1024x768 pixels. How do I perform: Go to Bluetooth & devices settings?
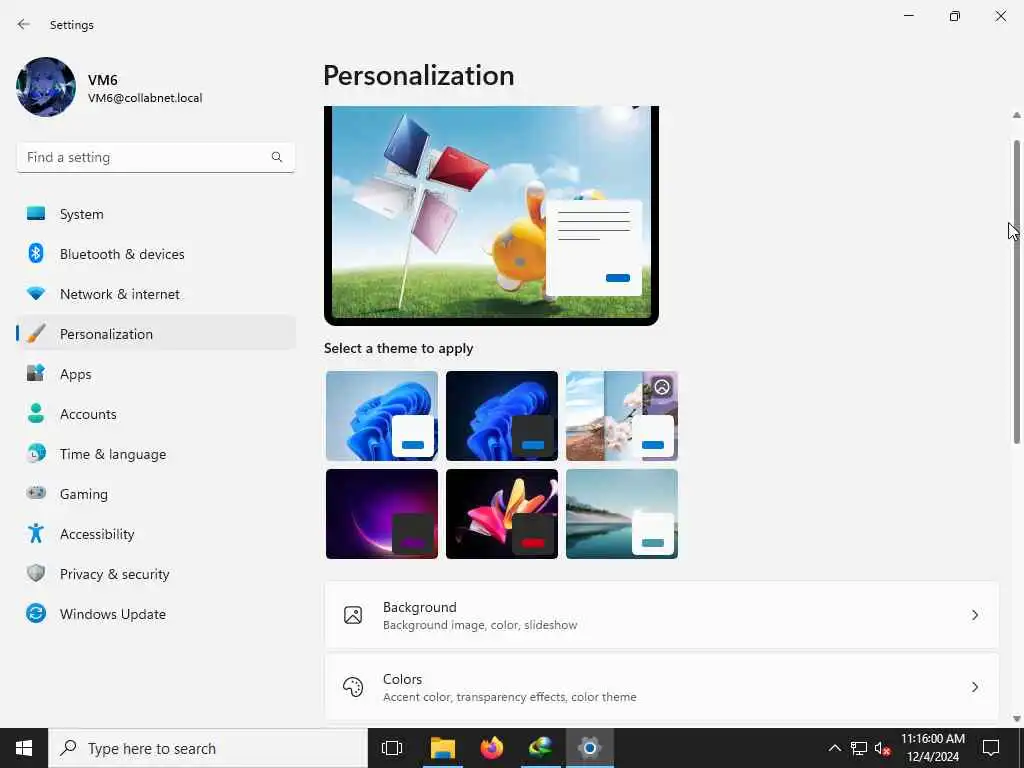tap(156, 253)
